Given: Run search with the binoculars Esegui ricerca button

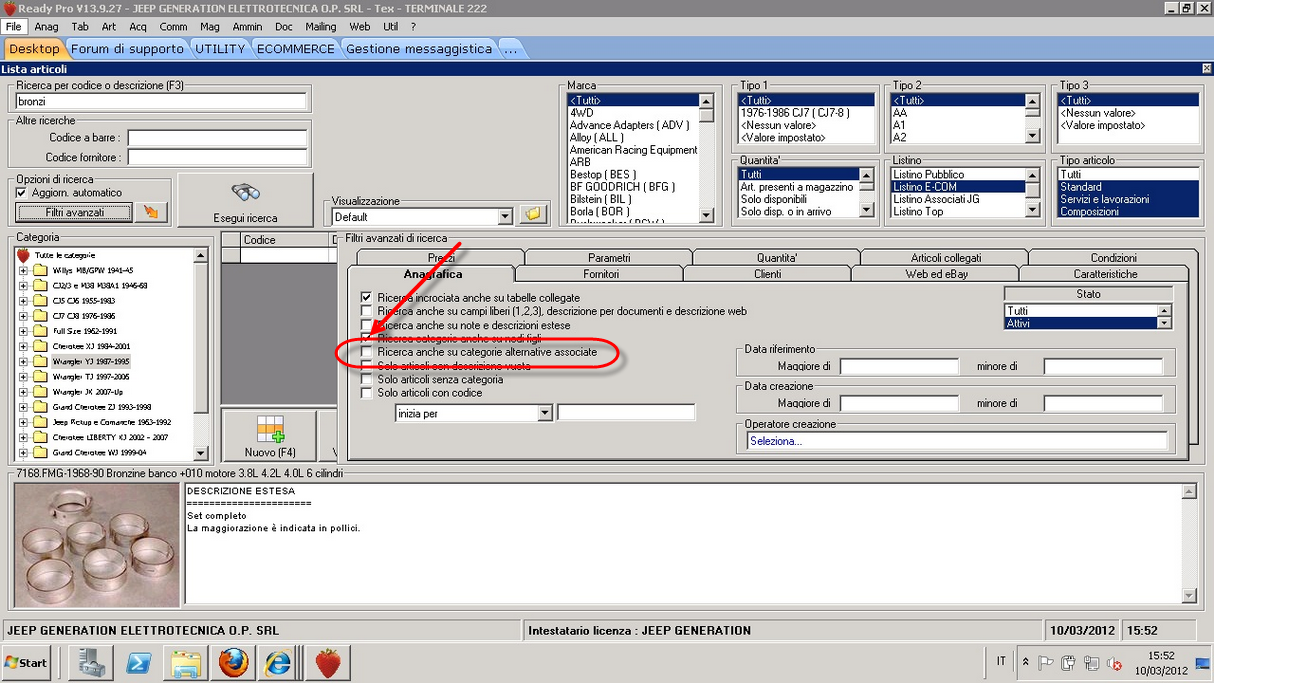Looking at the screenshot, I should 245,199.
